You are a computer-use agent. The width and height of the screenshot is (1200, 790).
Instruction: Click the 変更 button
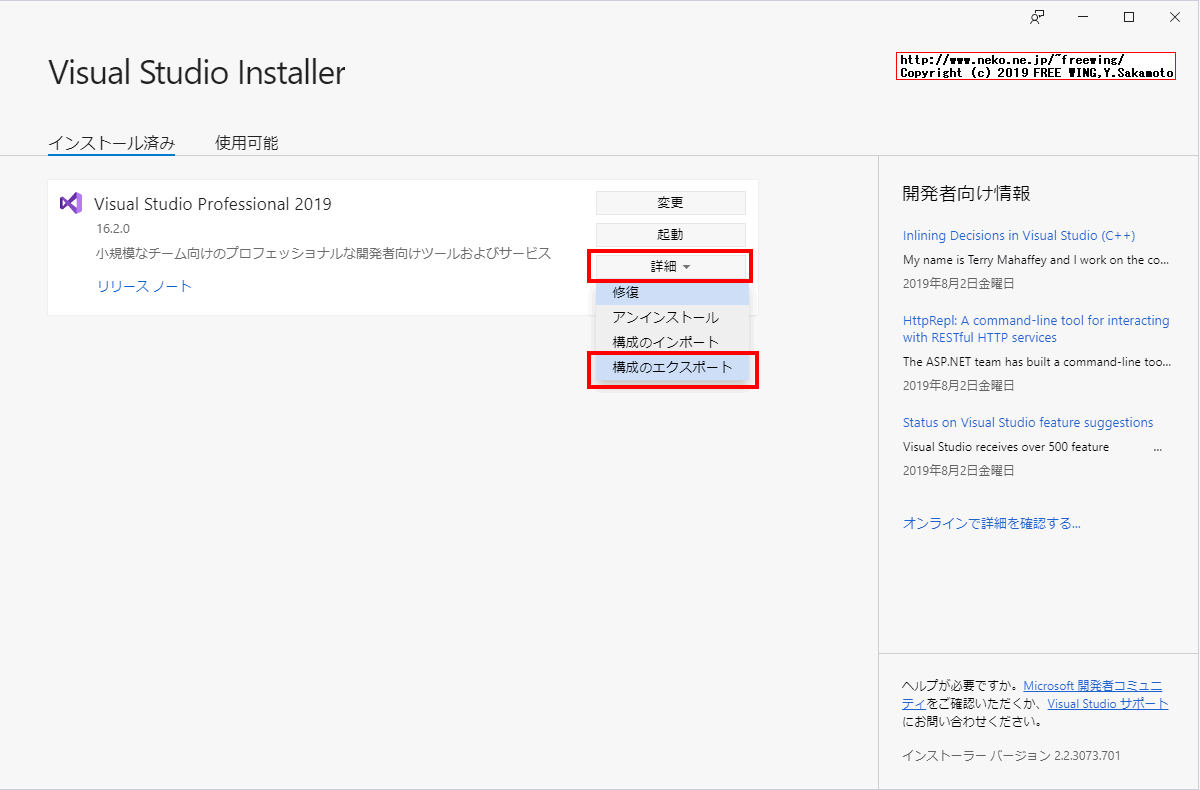(x=670, y=202)
